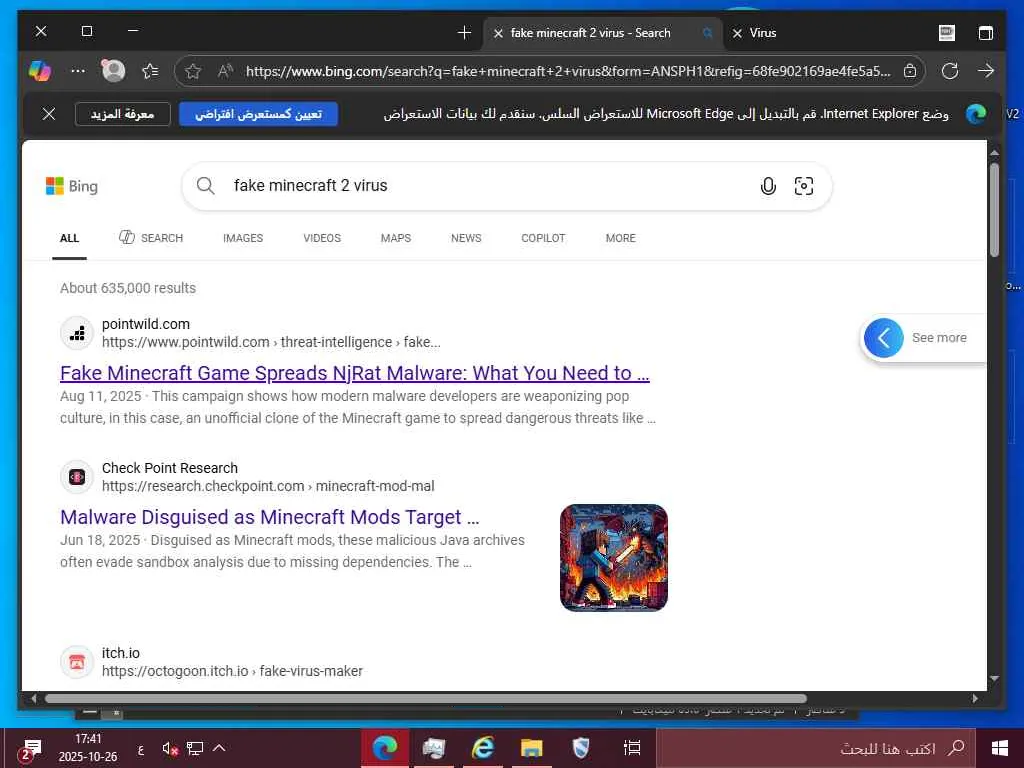Click the vertical scrollbar down arrow
Viewport: 1024px width, 768px height.
995,678
